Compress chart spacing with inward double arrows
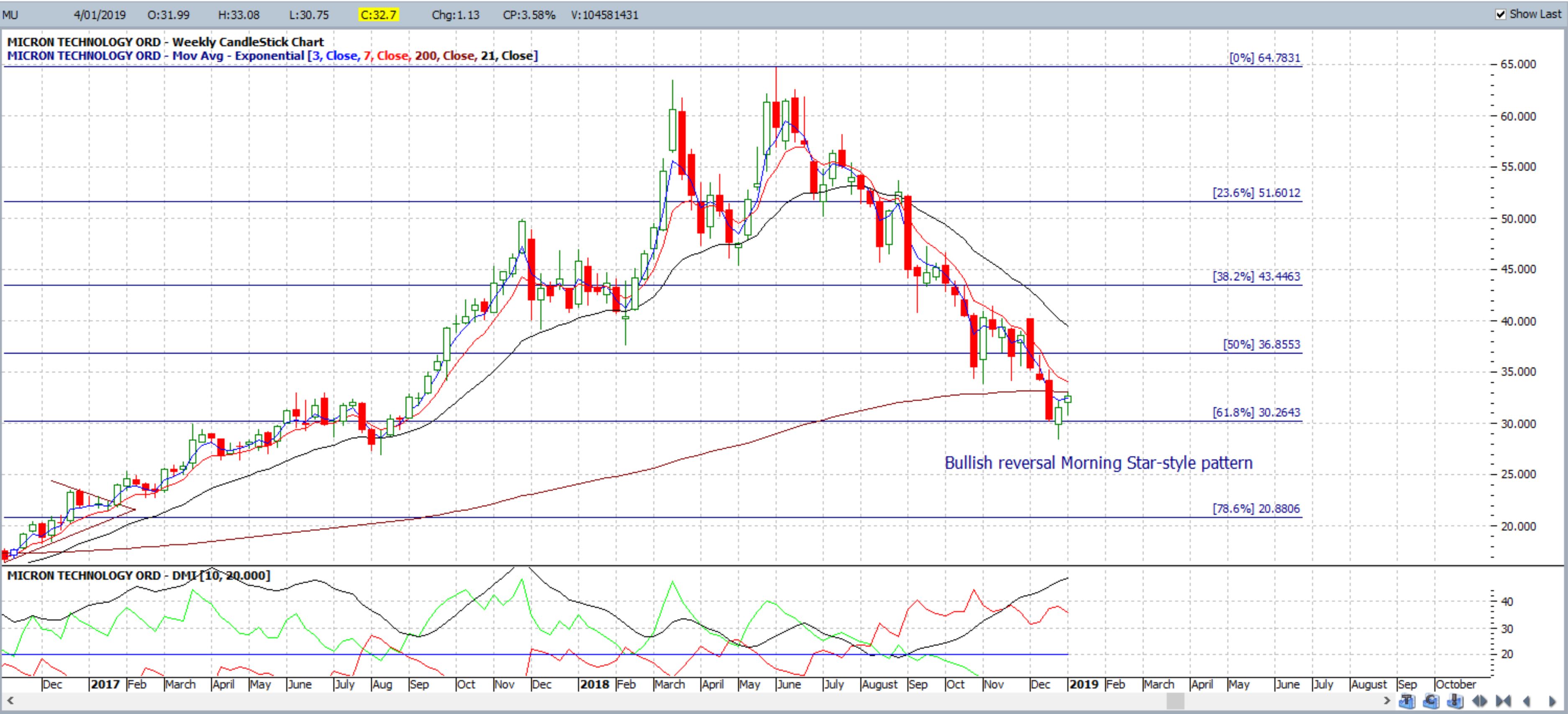 coord(1504,701)
